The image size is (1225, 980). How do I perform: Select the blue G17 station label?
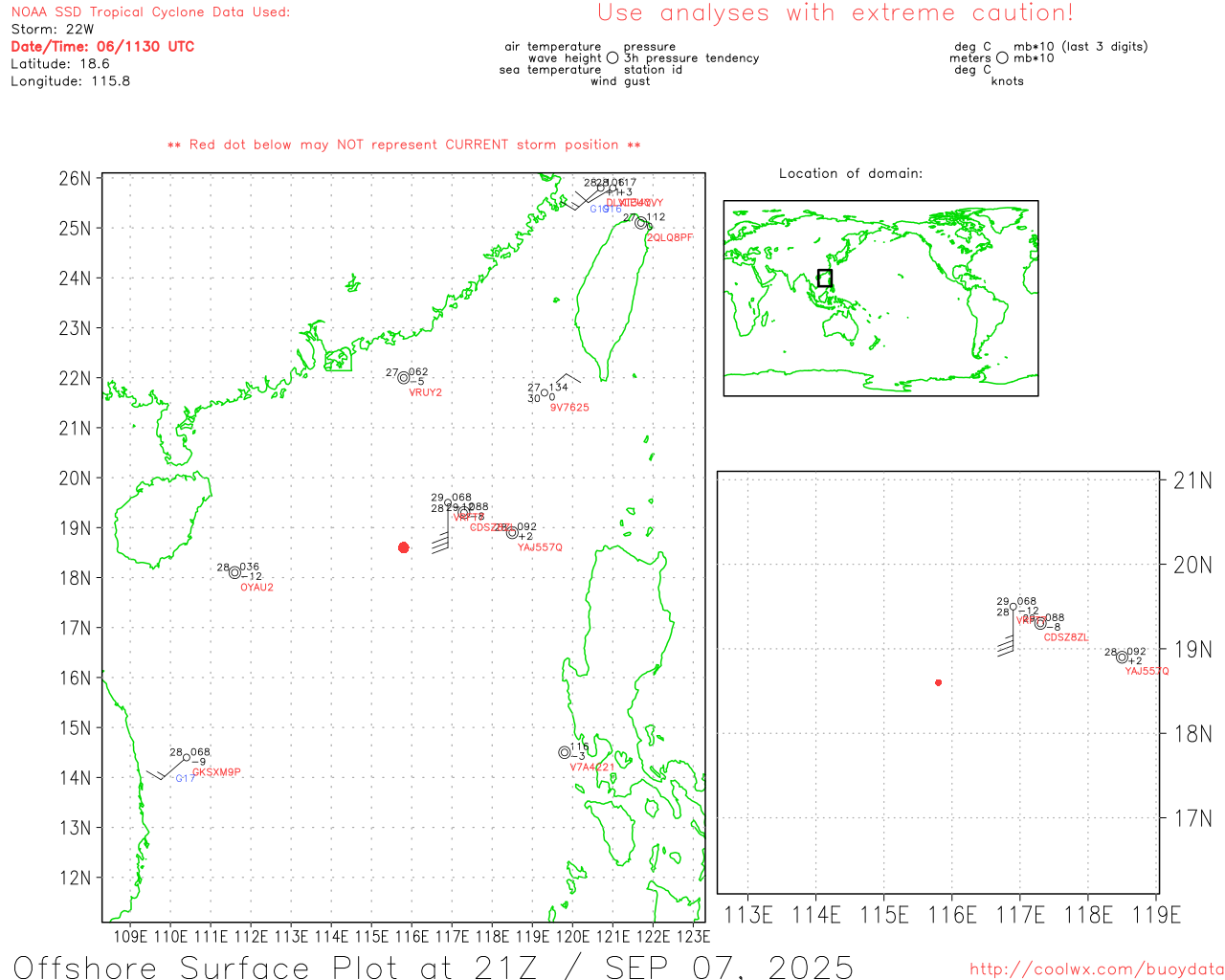[x=185, y=779]
